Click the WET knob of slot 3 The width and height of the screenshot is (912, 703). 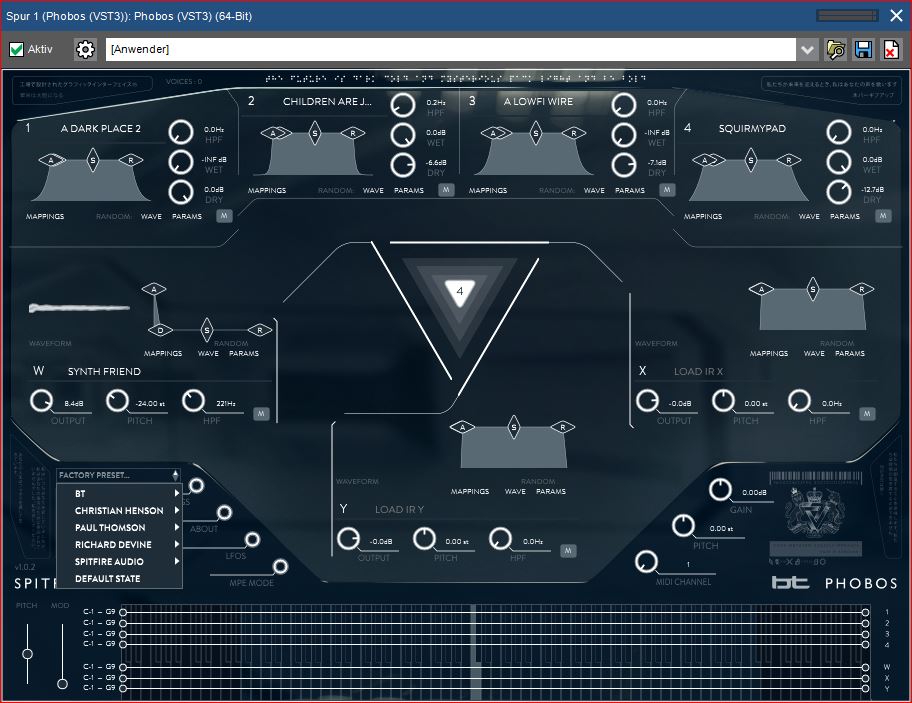[x=624, y=135]
